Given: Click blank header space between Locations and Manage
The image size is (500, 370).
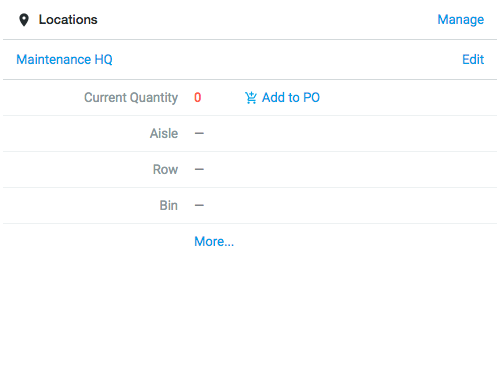Looking at the screenshot, I should pos(267,20).
